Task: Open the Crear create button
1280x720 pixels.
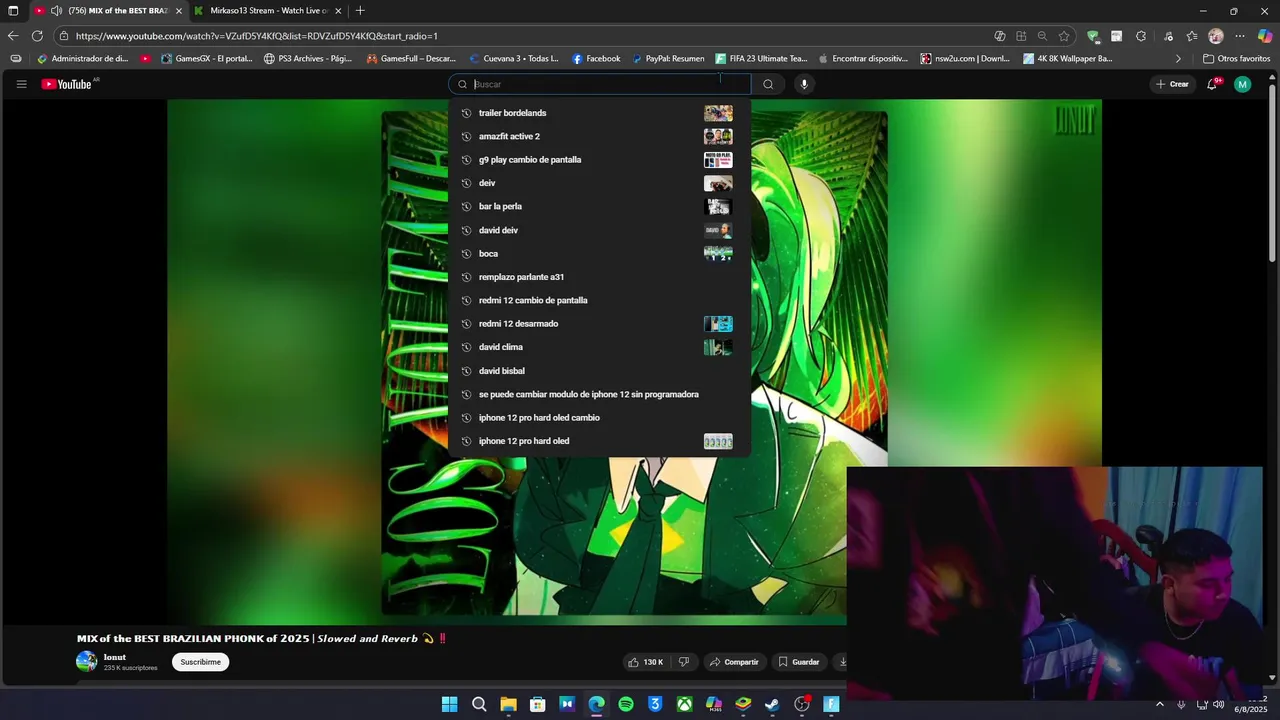Action: click(x=1172, y=84)
